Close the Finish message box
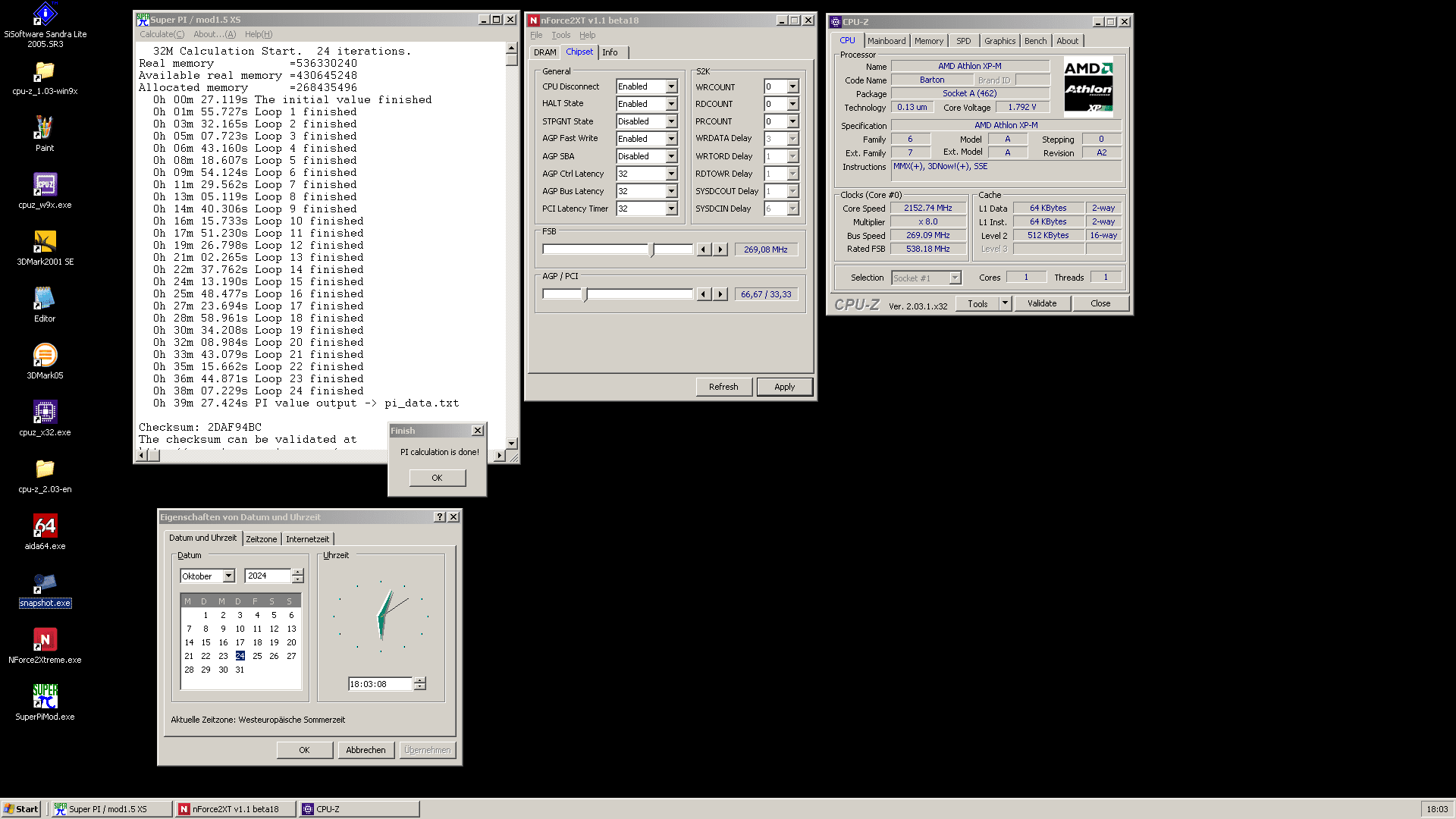 coord(478,431)
